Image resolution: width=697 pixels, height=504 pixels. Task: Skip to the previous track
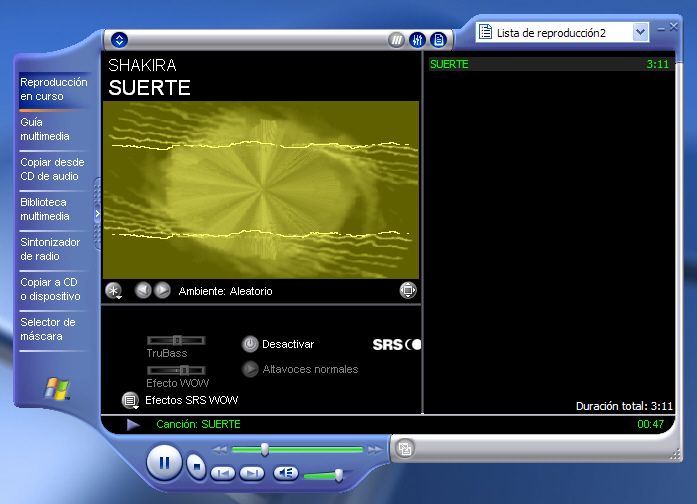click(x=223, y=473)
